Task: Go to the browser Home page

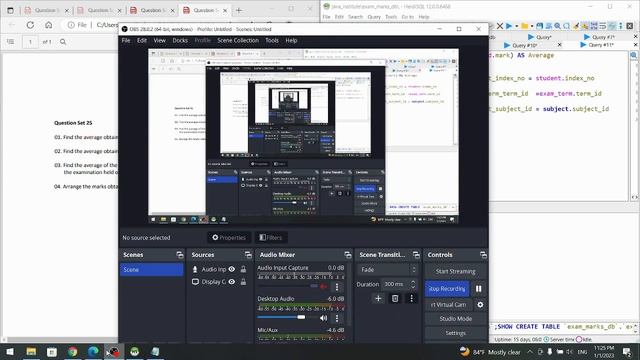Action: pos(49,25)
